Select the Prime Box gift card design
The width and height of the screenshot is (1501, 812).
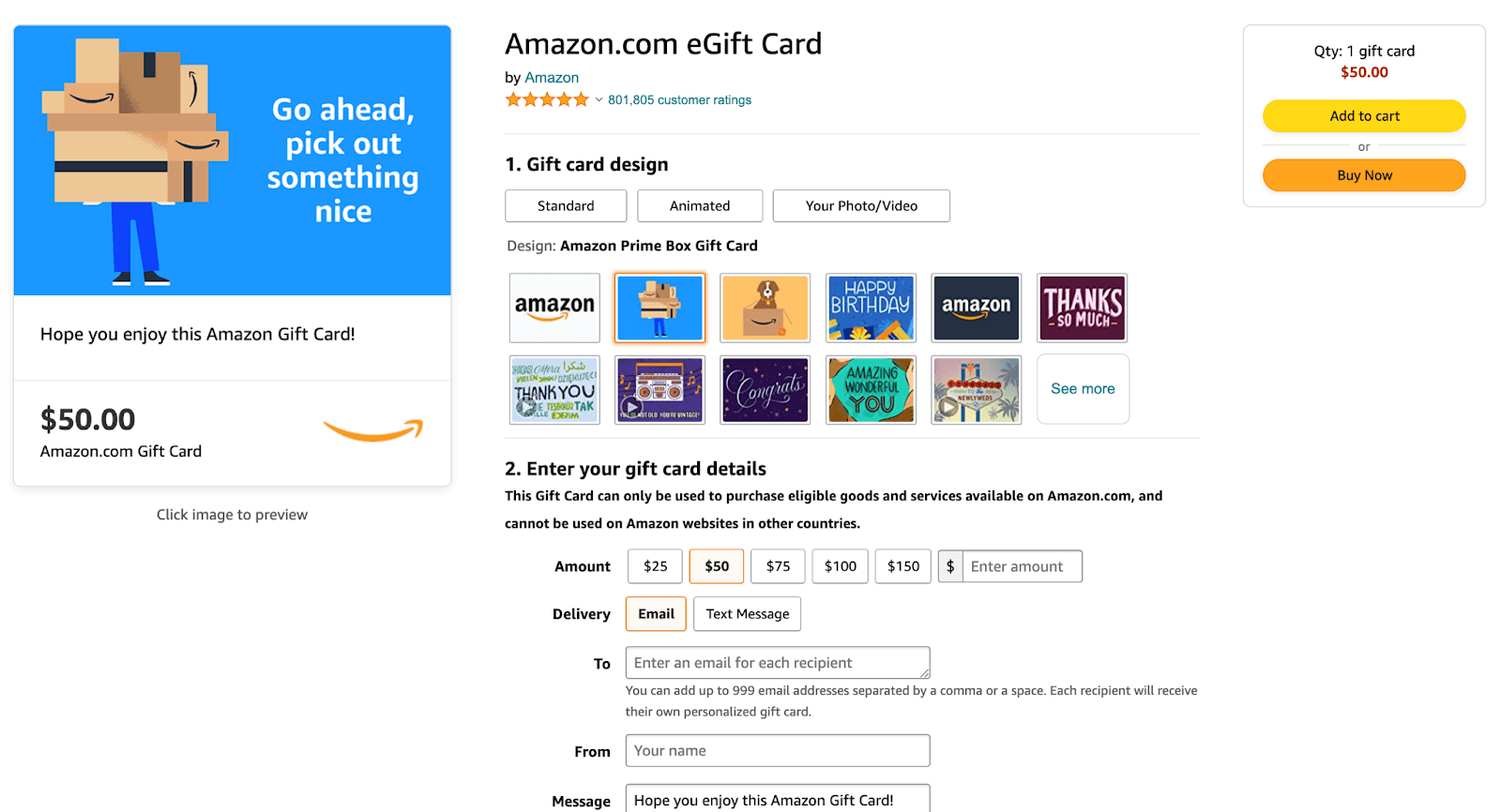[660, 308]
